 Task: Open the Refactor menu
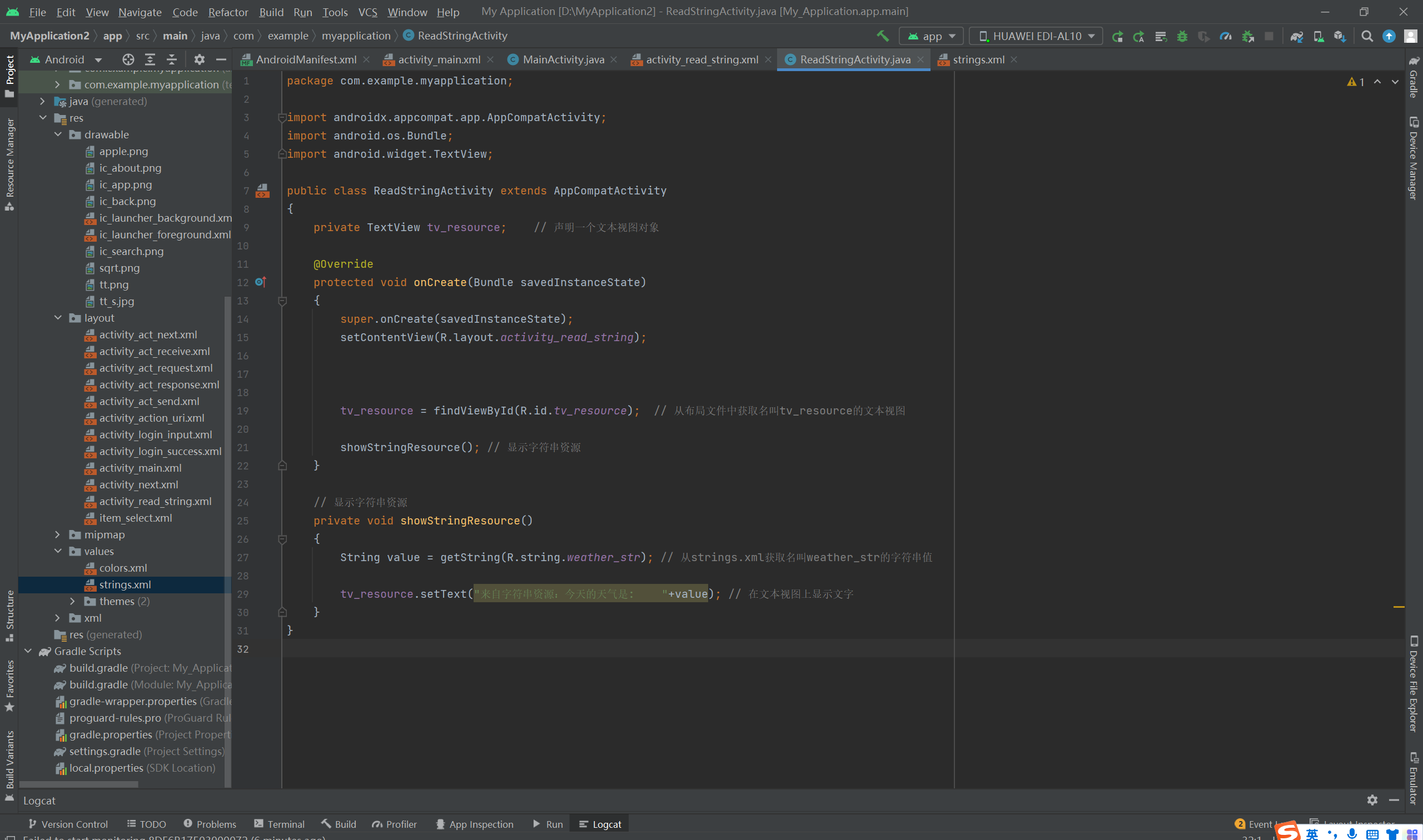pos(228,12)
